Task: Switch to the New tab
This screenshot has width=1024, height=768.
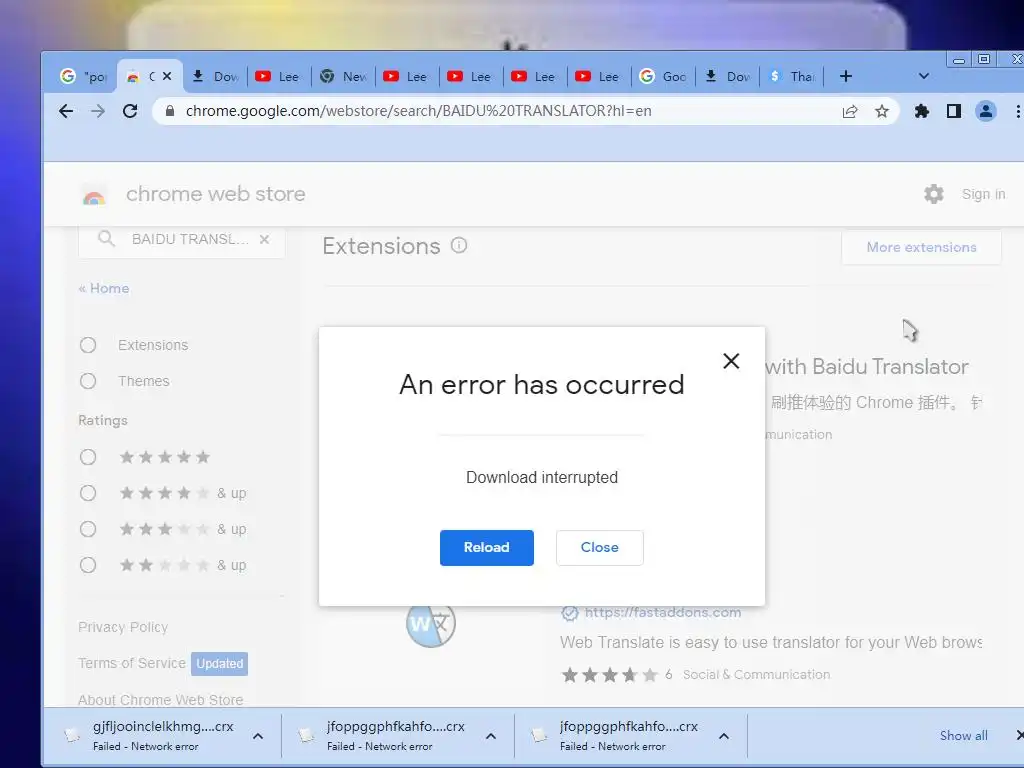Action: [343, 76]
